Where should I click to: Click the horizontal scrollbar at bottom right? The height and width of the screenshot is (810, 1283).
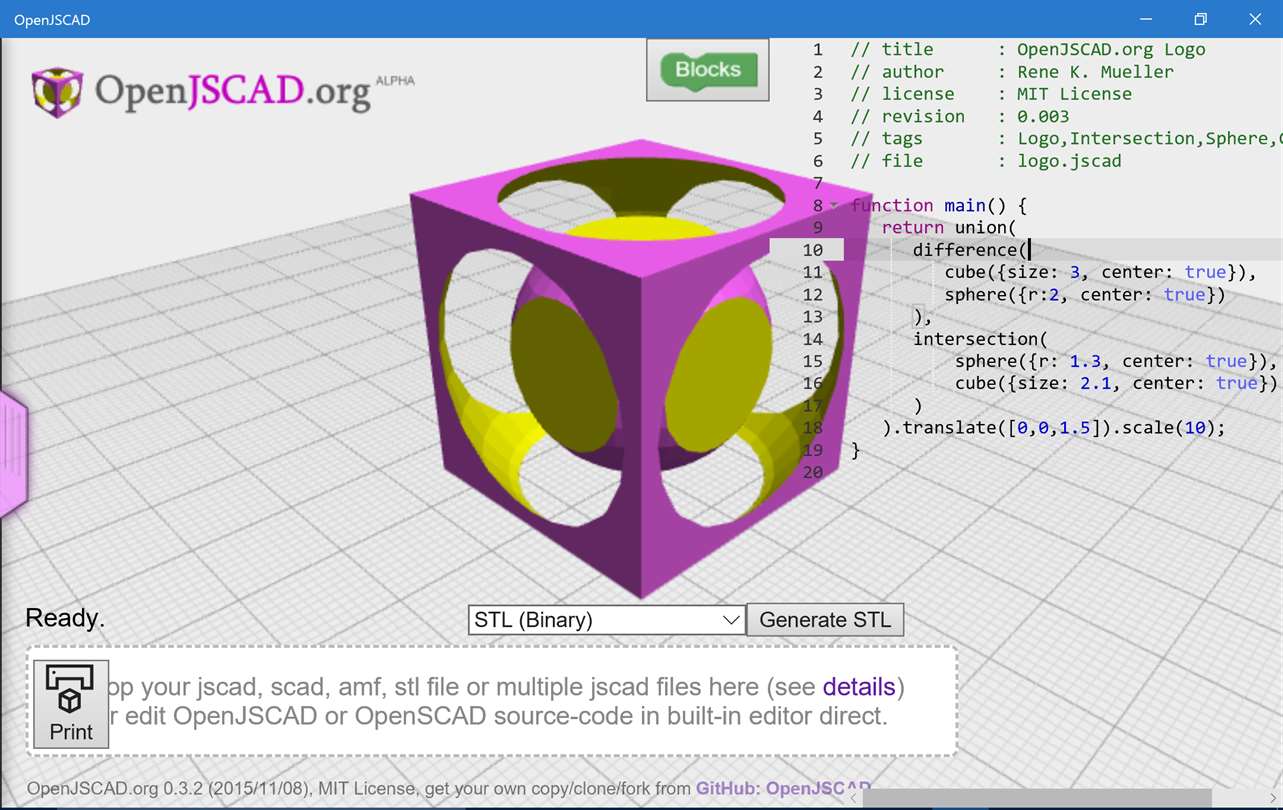1037,798
